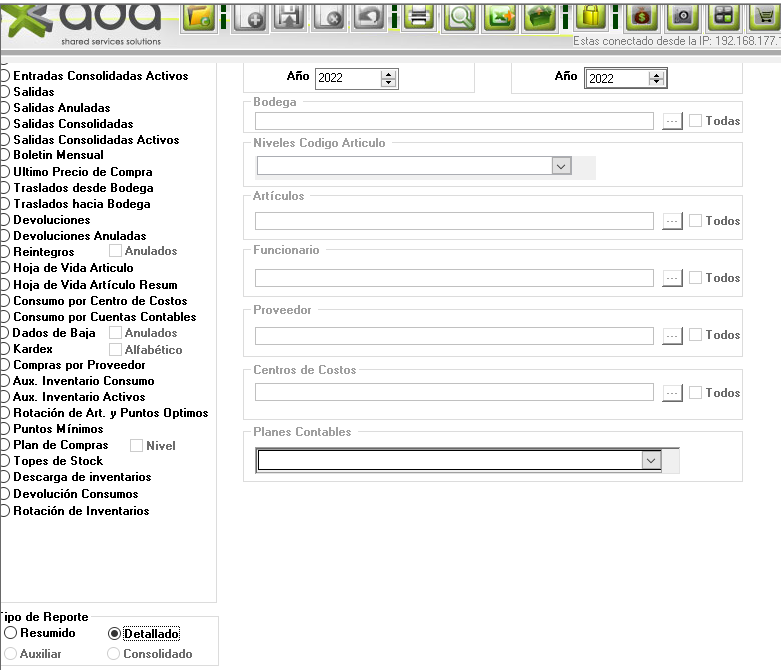Viewport: 781px width, 670px height.
Task: Increase the left Año value with the spinner
Action: click(x=389, y=74)
